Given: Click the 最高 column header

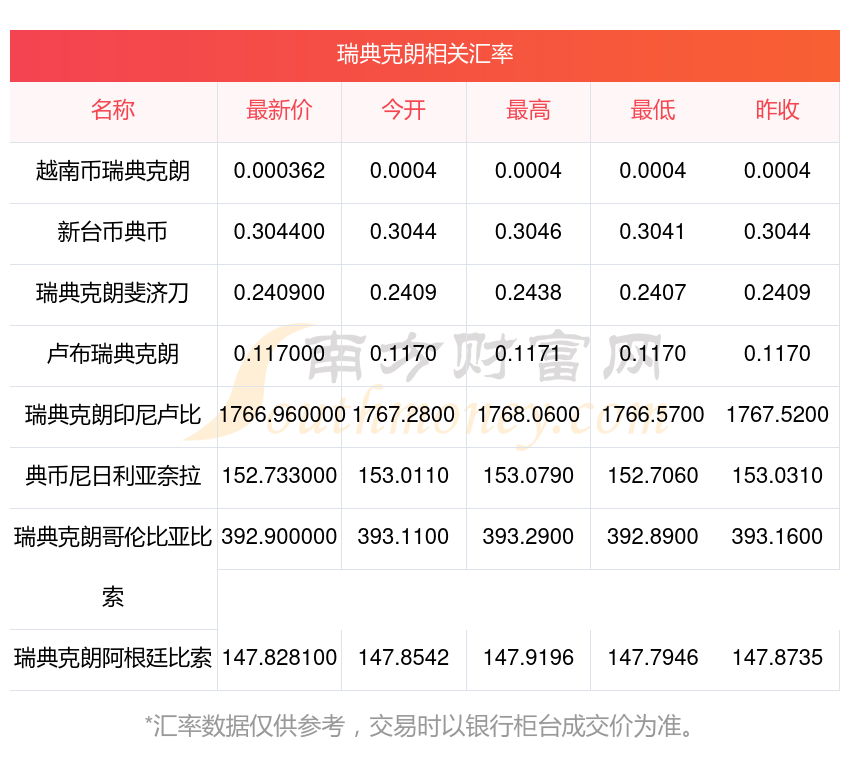Looking at the screenshot, I should (528, 110).
